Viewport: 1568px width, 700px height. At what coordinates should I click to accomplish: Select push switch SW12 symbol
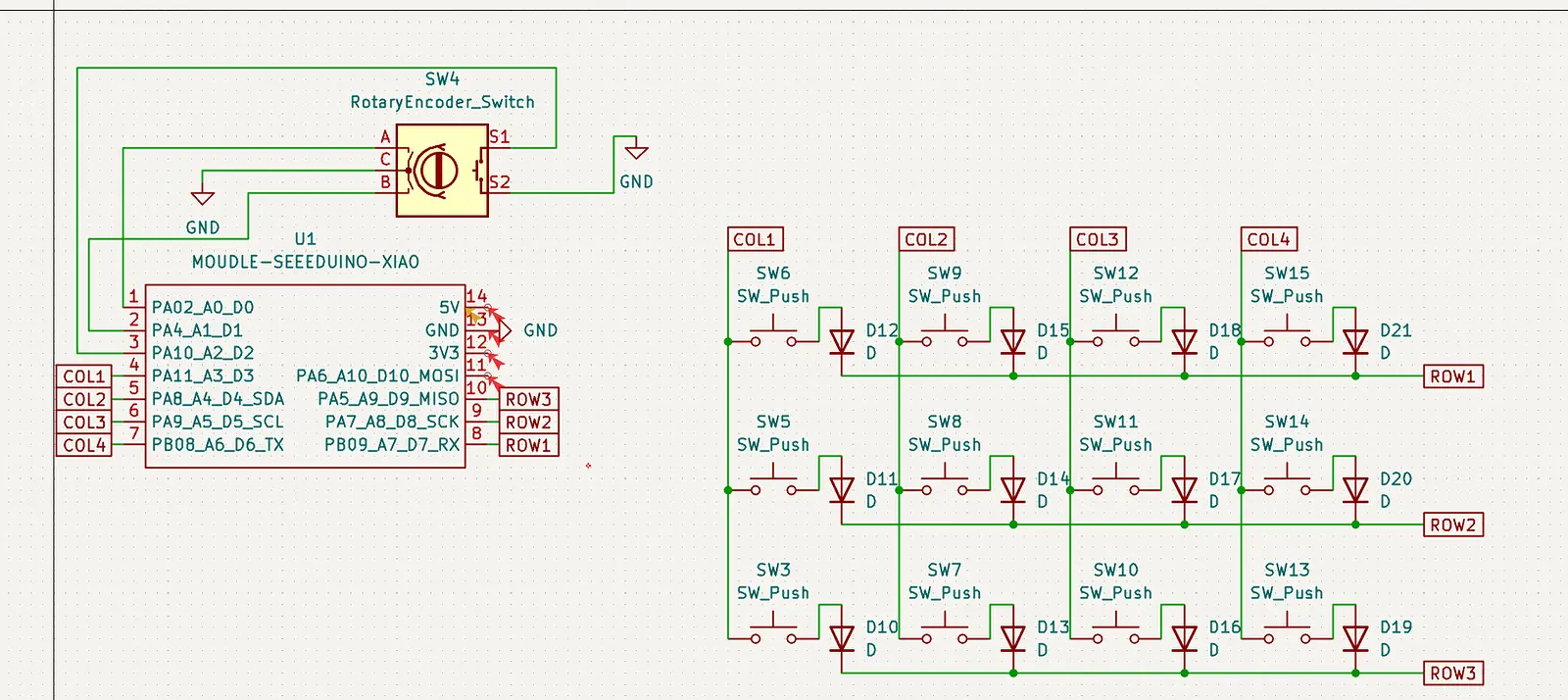click(1116, 333)
